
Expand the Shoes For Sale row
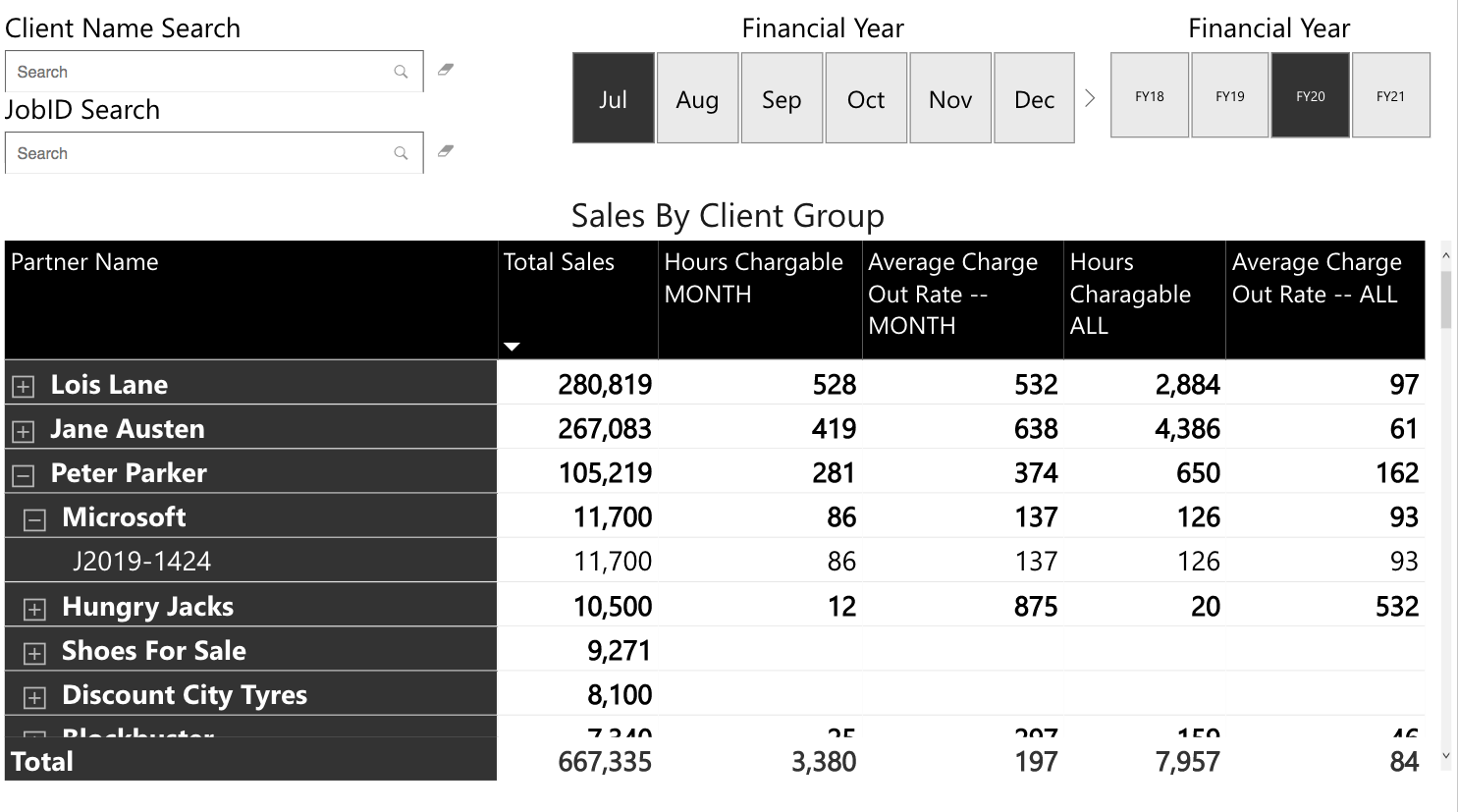tap(34, 653)
